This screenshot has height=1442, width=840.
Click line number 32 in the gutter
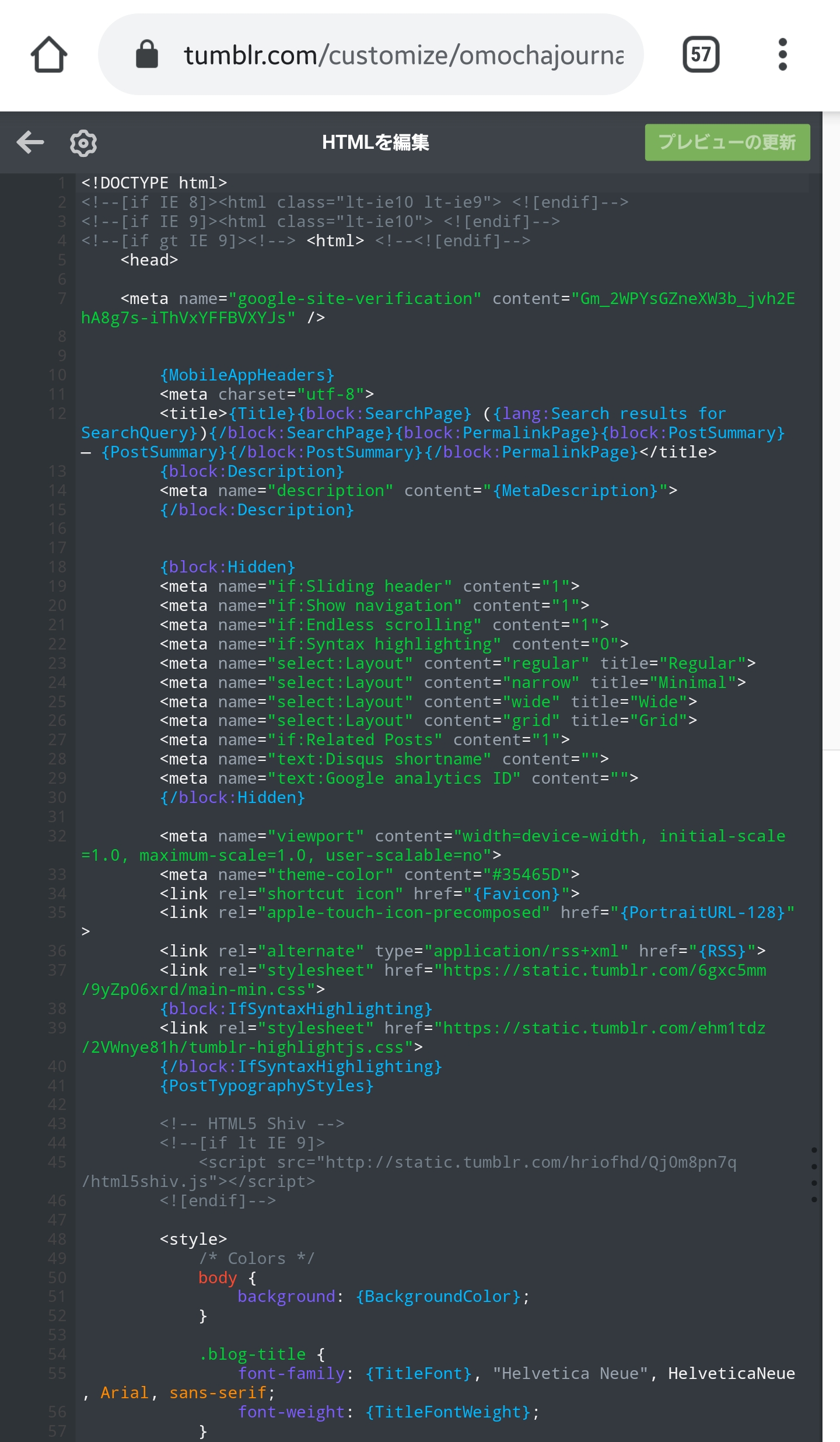pyautogui.click(x=57, y=836)
